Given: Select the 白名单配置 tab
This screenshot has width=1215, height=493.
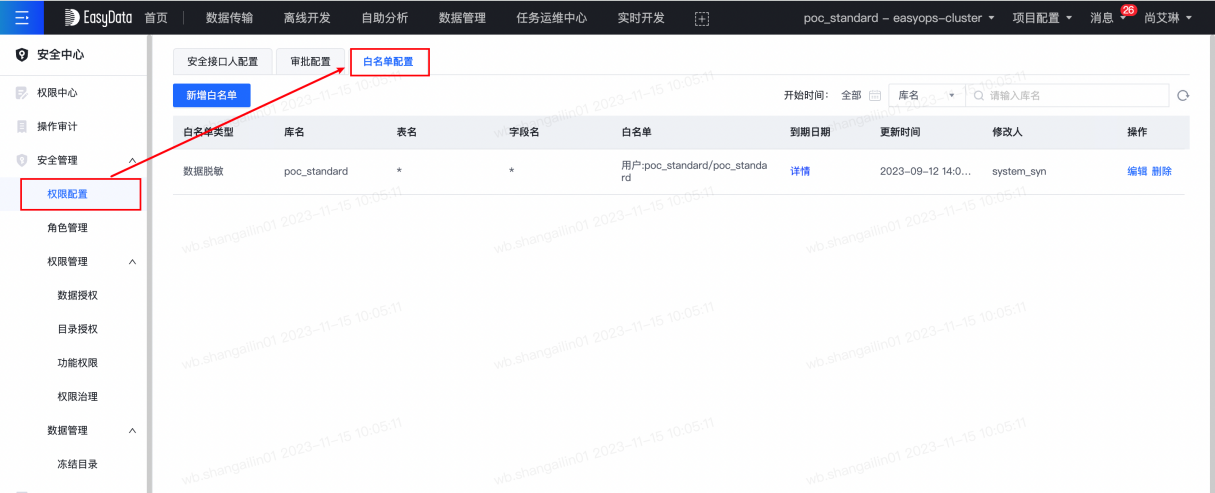Looking at the screenshot, I should tap(388, 61).
